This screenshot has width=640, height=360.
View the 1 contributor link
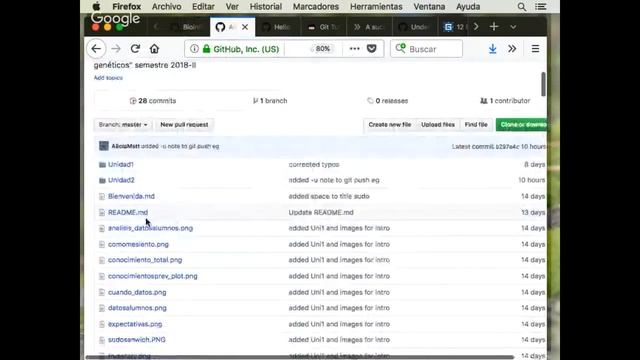pyautogui.click(x=505, y=101)
